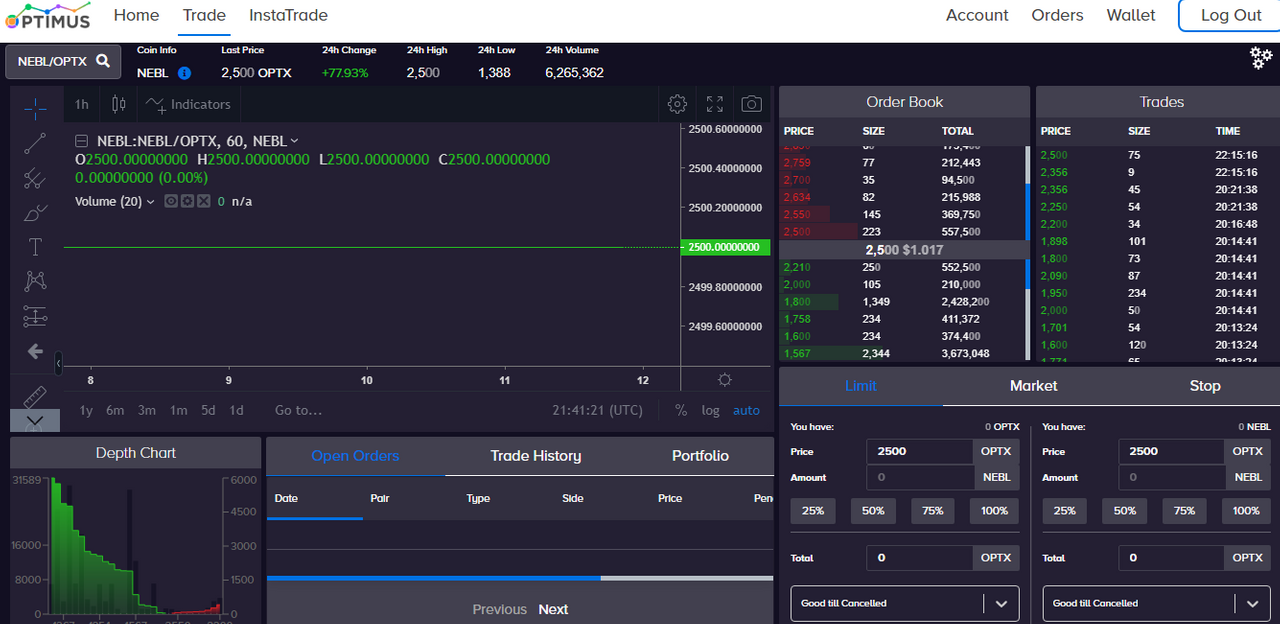Select the pattern drawing tool
This screenshot has width=1280, height=624.
point(35,282)
